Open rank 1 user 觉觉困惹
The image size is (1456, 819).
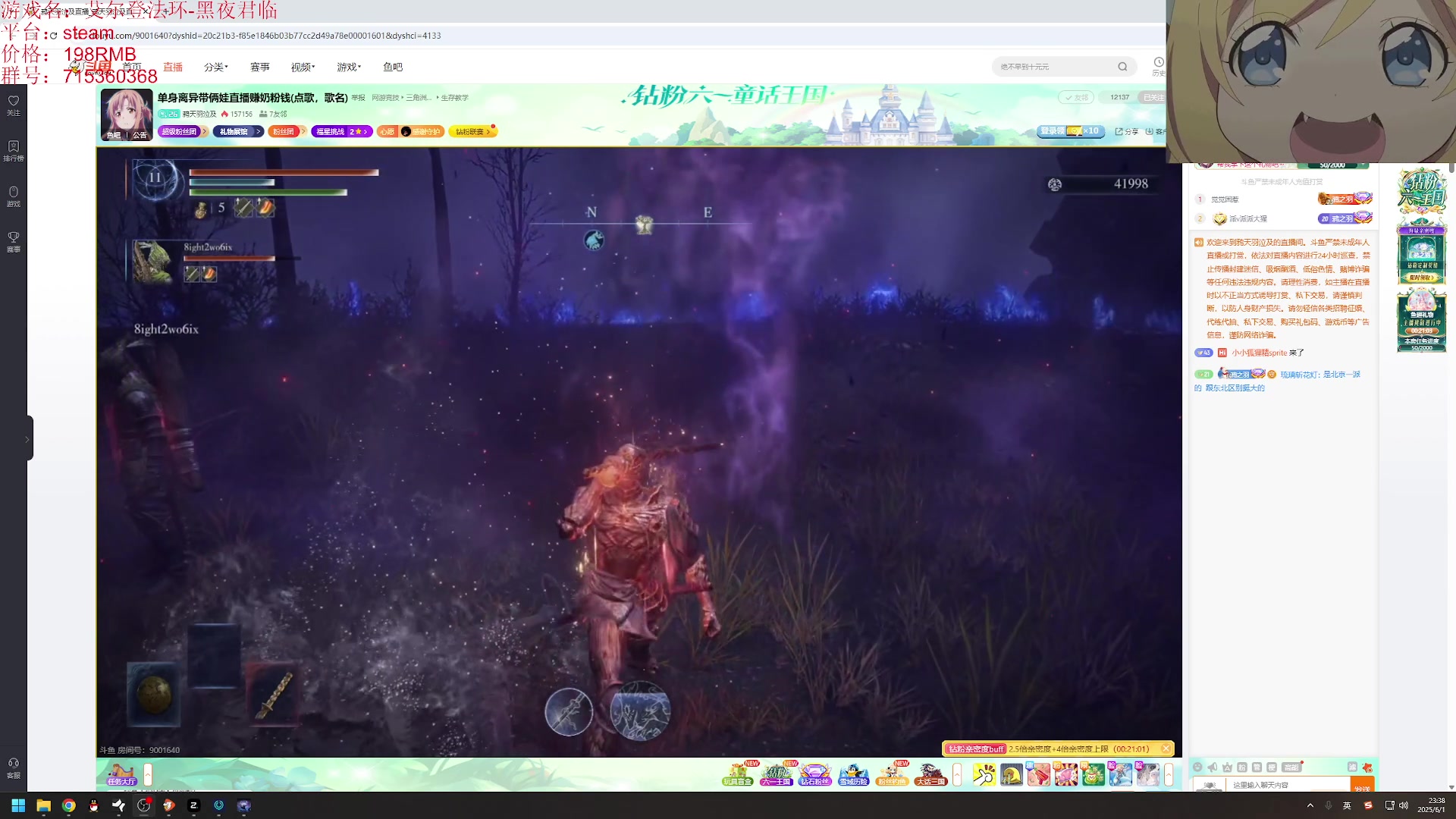coord(1225,199)
